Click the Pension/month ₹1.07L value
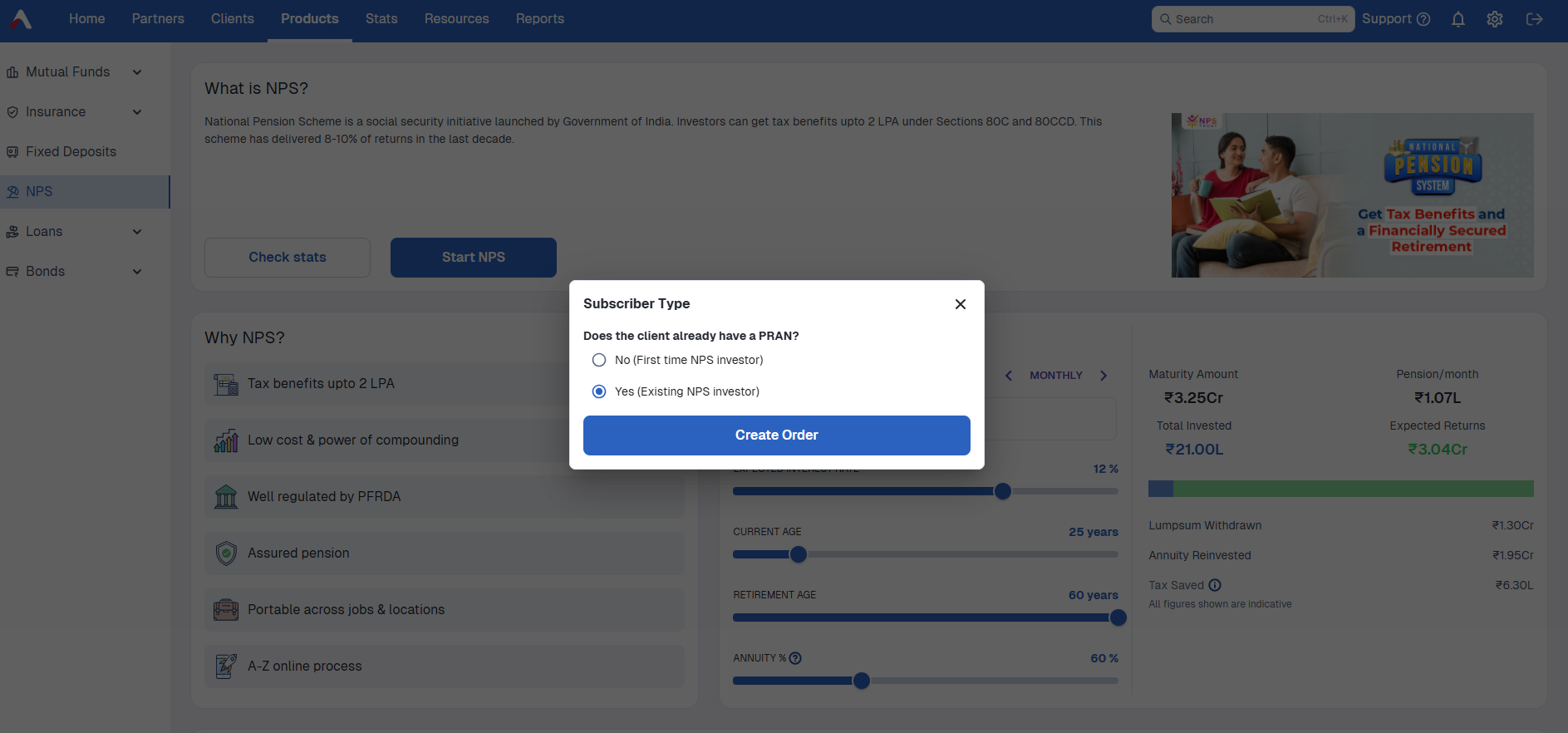 coord(1438,398)
